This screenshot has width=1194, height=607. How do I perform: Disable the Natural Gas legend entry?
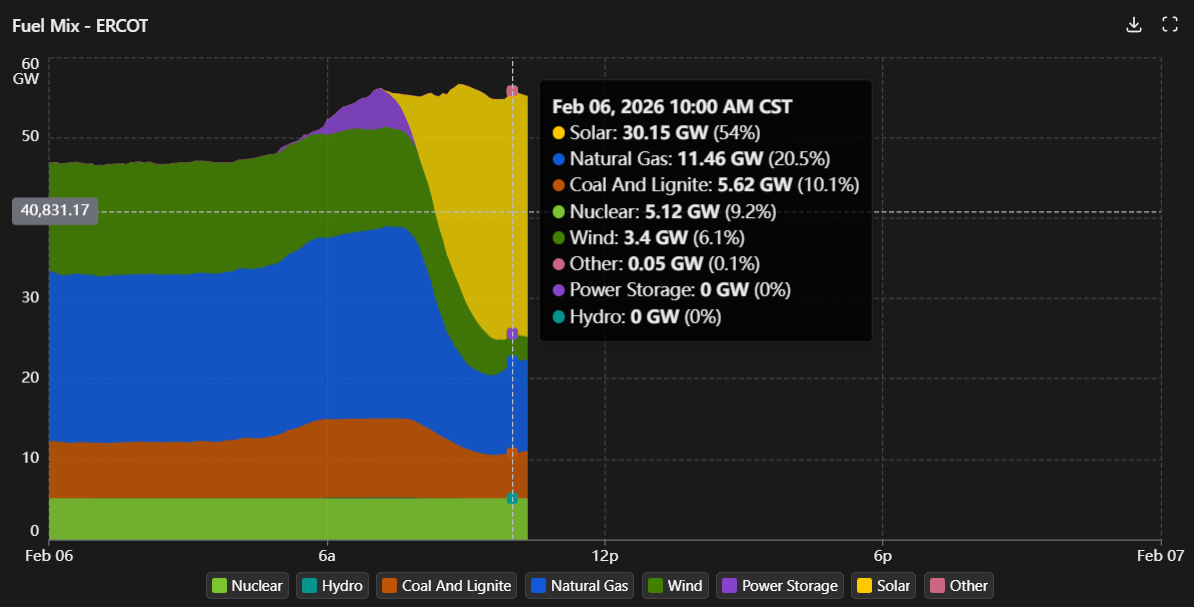580,586
